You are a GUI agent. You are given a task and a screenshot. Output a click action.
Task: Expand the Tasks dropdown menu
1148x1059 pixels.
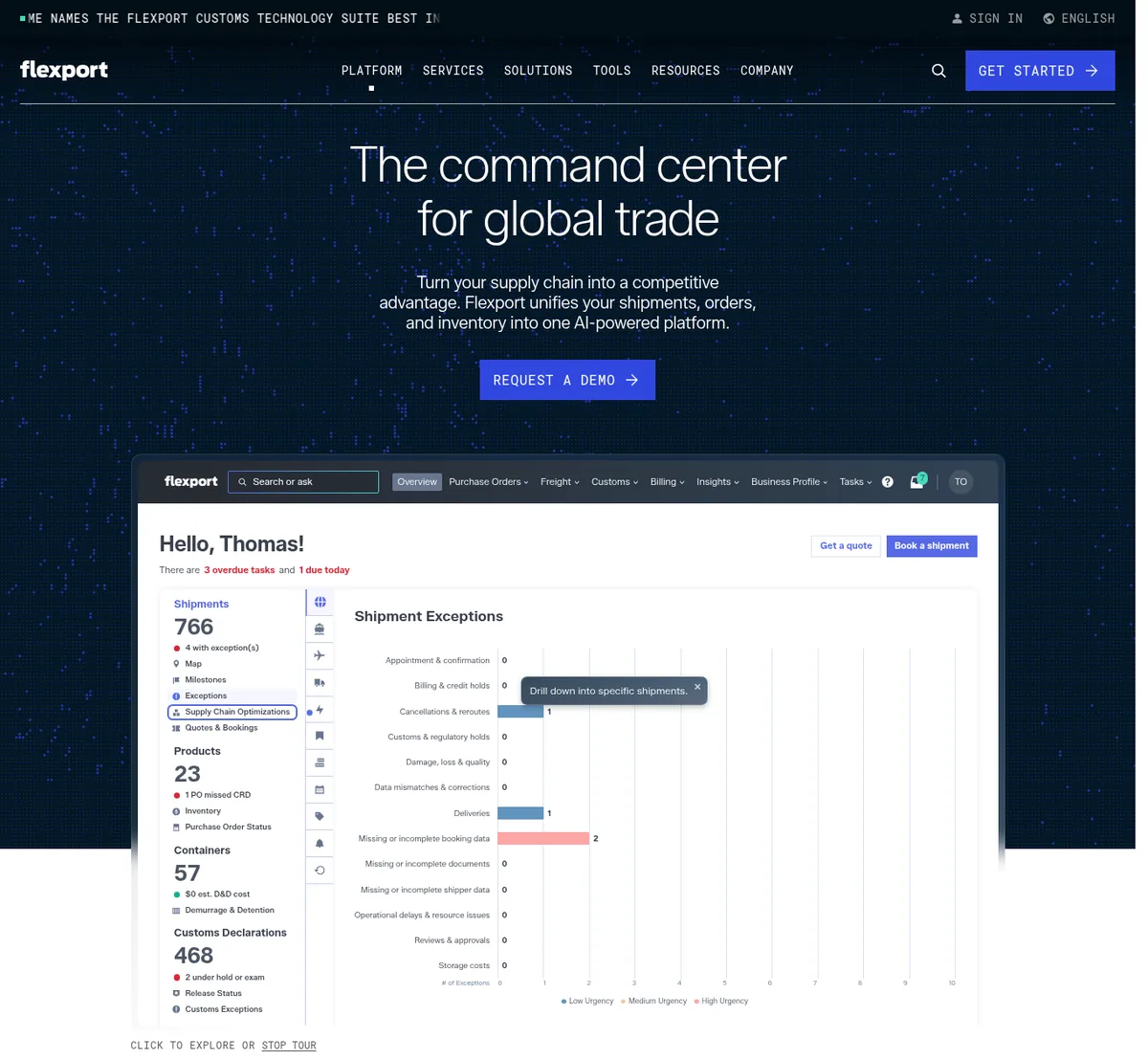point(855,482)
